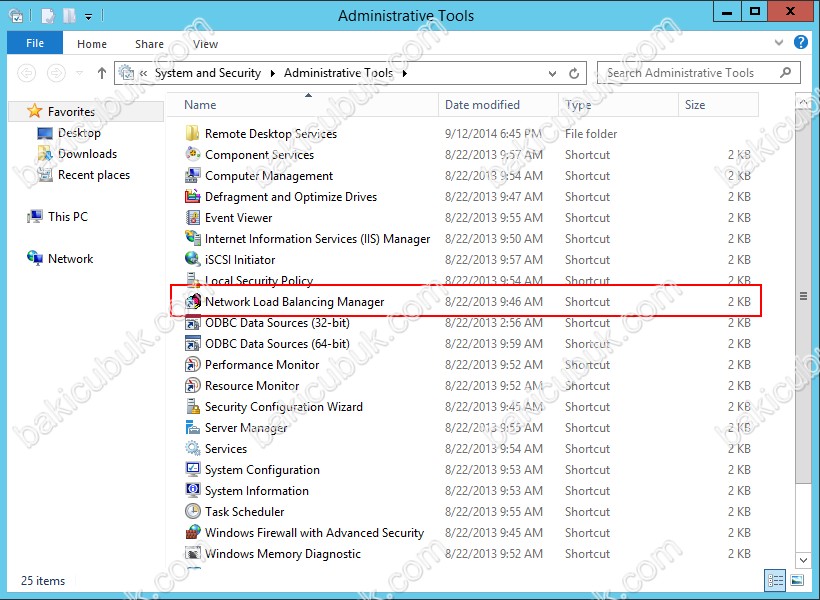Select the Services gear icon
The image size is (820, 600).
click(192, 448)
